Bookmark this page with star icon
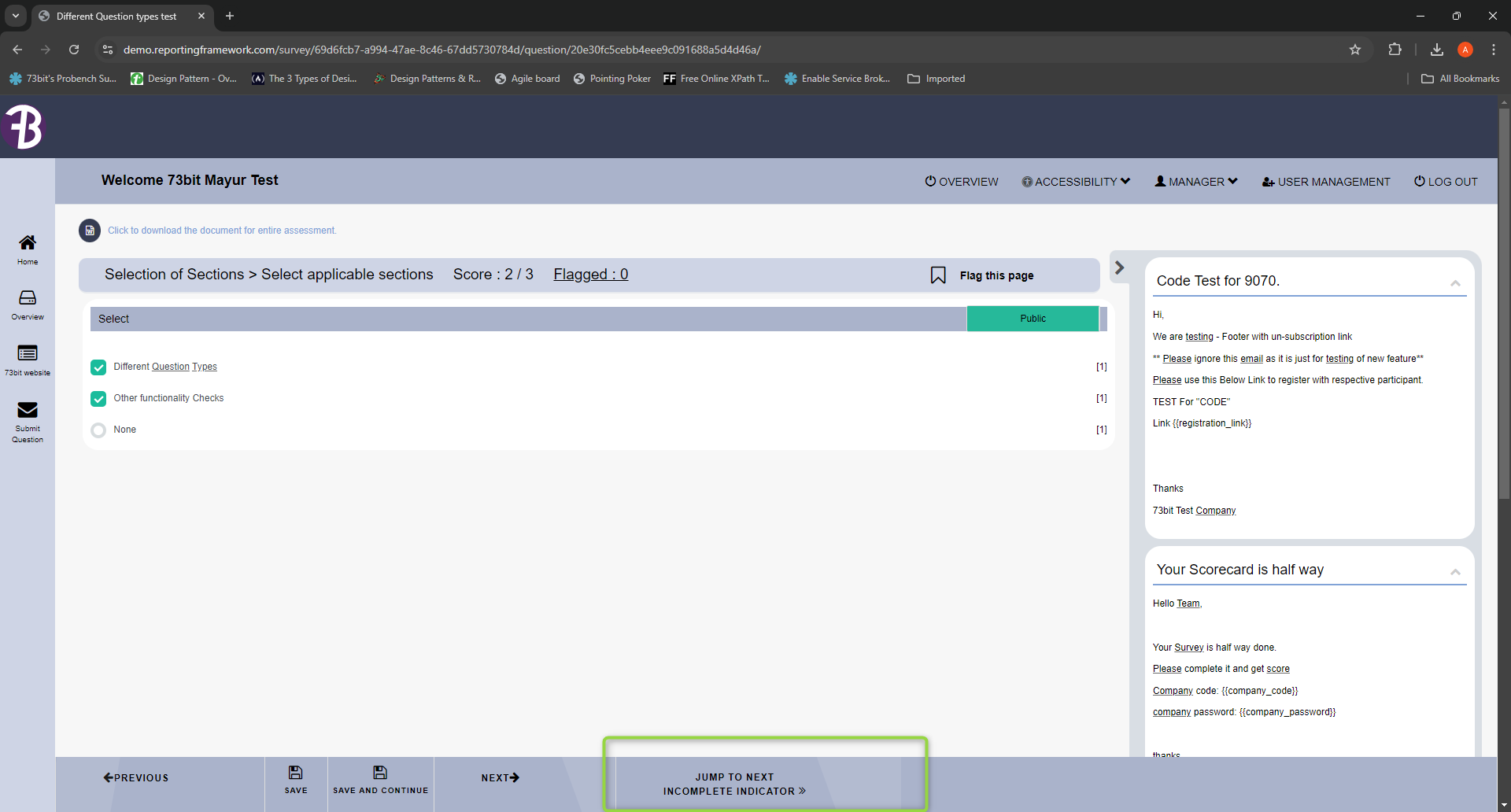 pyautogui.click(x=1355, y=50)
